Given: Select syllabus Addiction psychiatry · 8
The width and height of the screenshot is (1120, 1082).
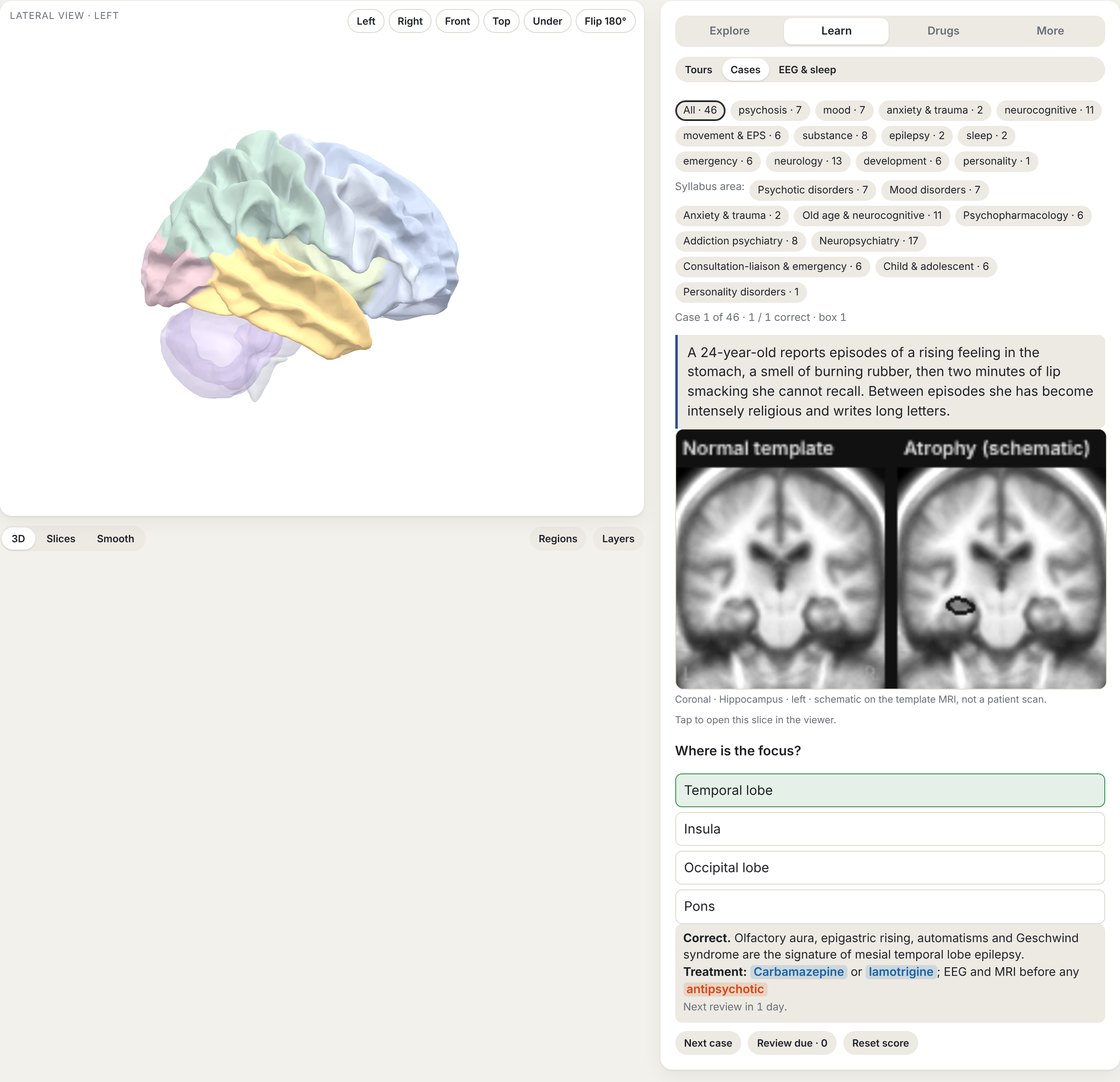Looking at the screenshot, I should (x=740, y=241).
